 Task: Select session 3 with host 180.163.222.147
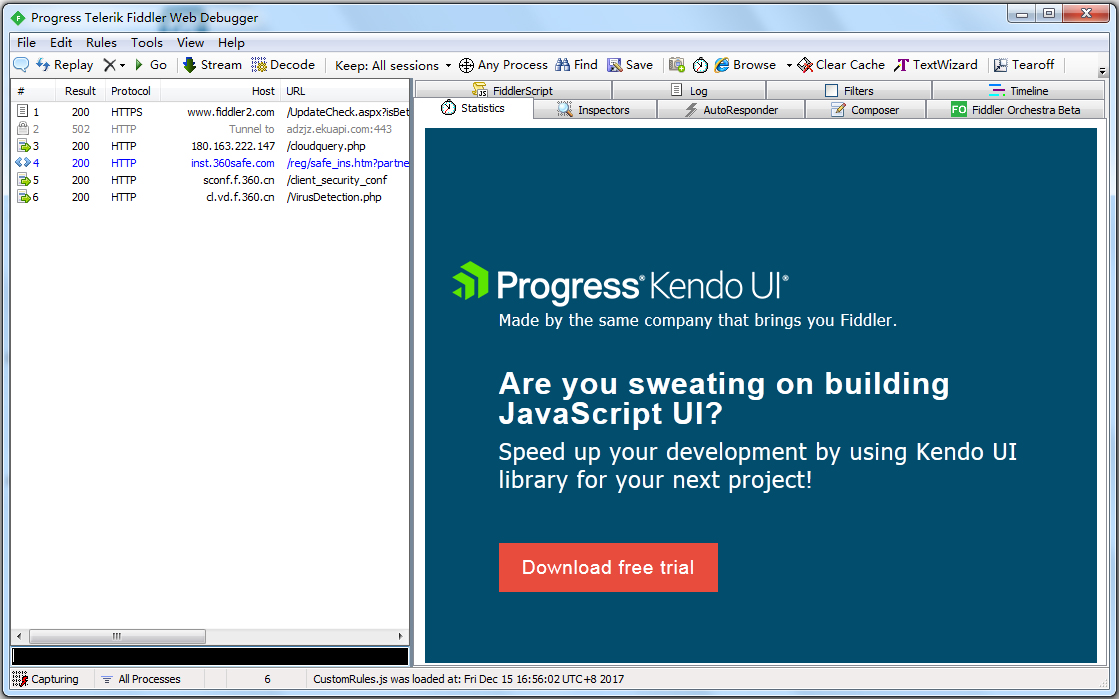click(x=211, y=146)
